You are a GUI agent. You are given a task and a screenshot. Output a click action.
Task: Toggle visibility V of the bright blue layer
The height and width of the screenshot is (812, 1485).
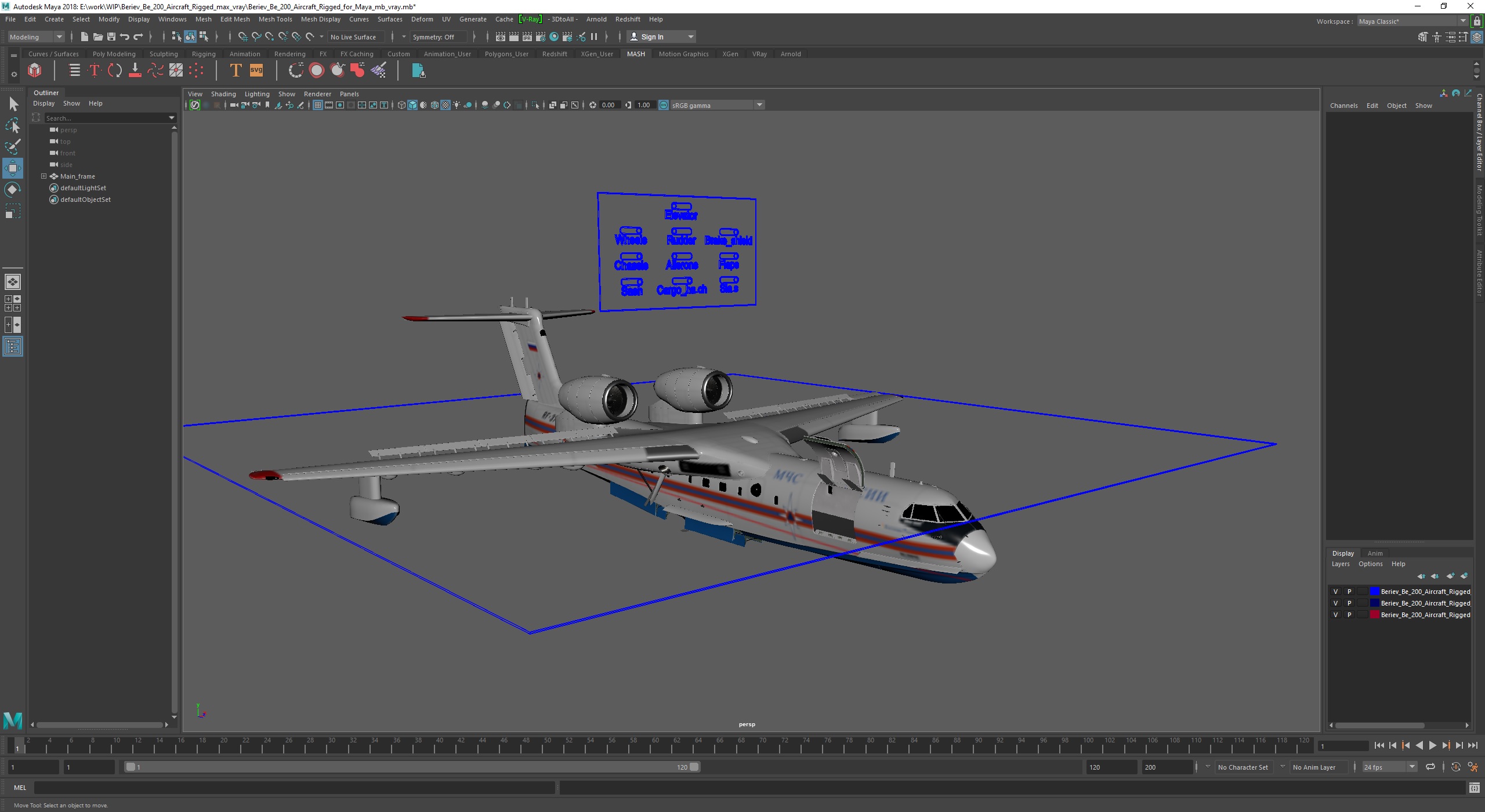pyautogui.click(x=1335, y=592)
